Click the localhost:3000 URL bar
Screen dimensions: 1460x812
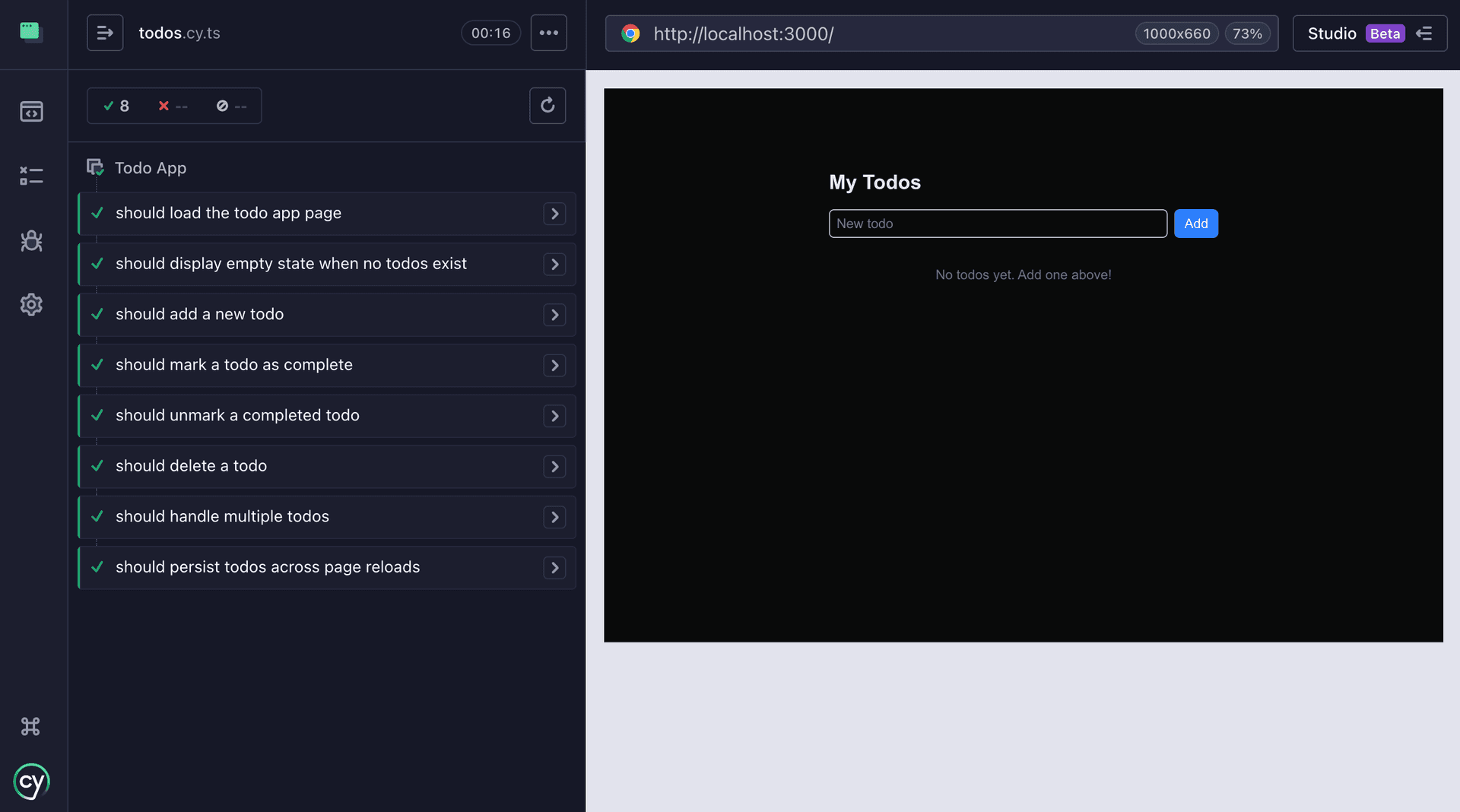pos(874,33)
